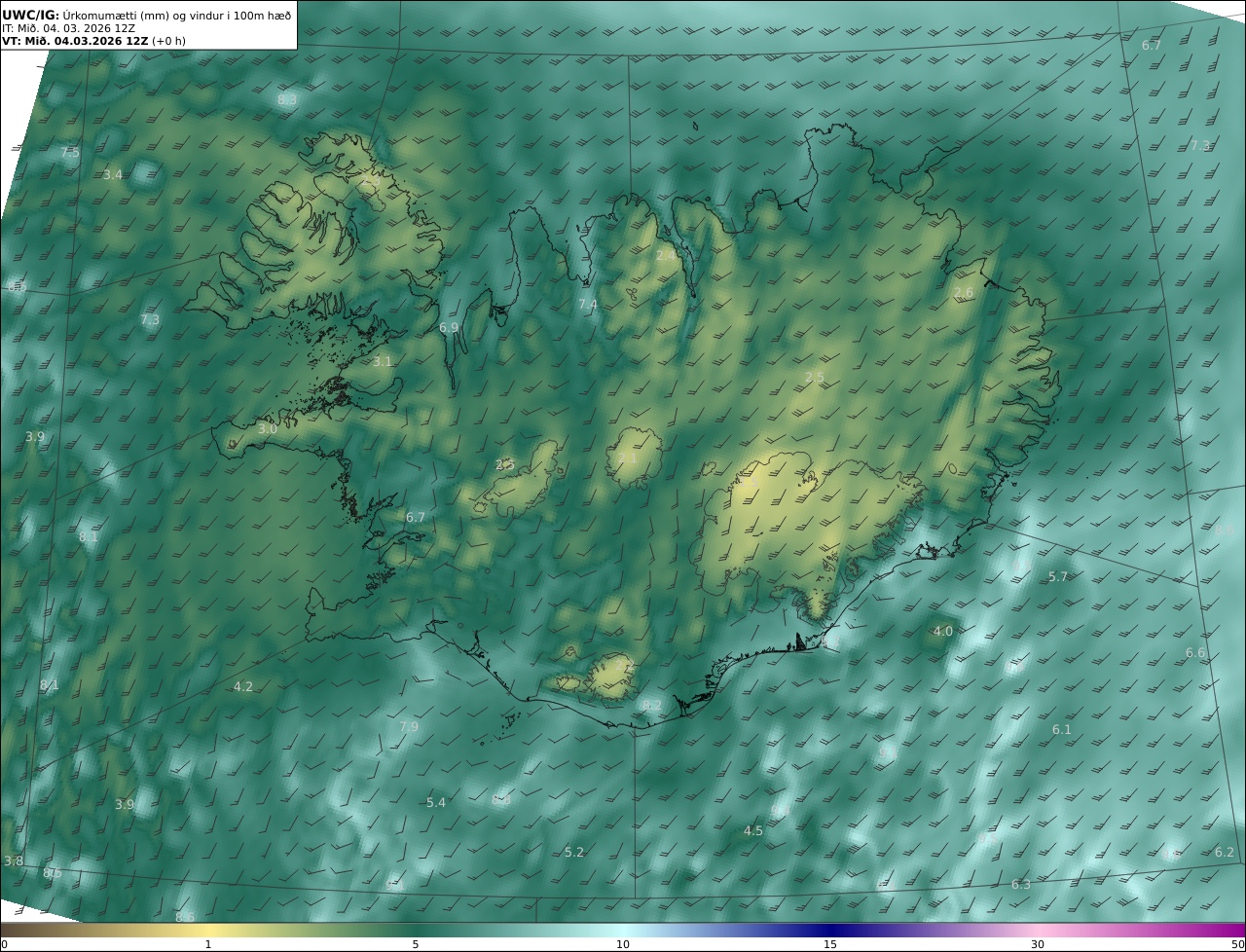The image size is (1246, 952).
Task: Click the 4.2 value label
Action: (x=243, y=687)
